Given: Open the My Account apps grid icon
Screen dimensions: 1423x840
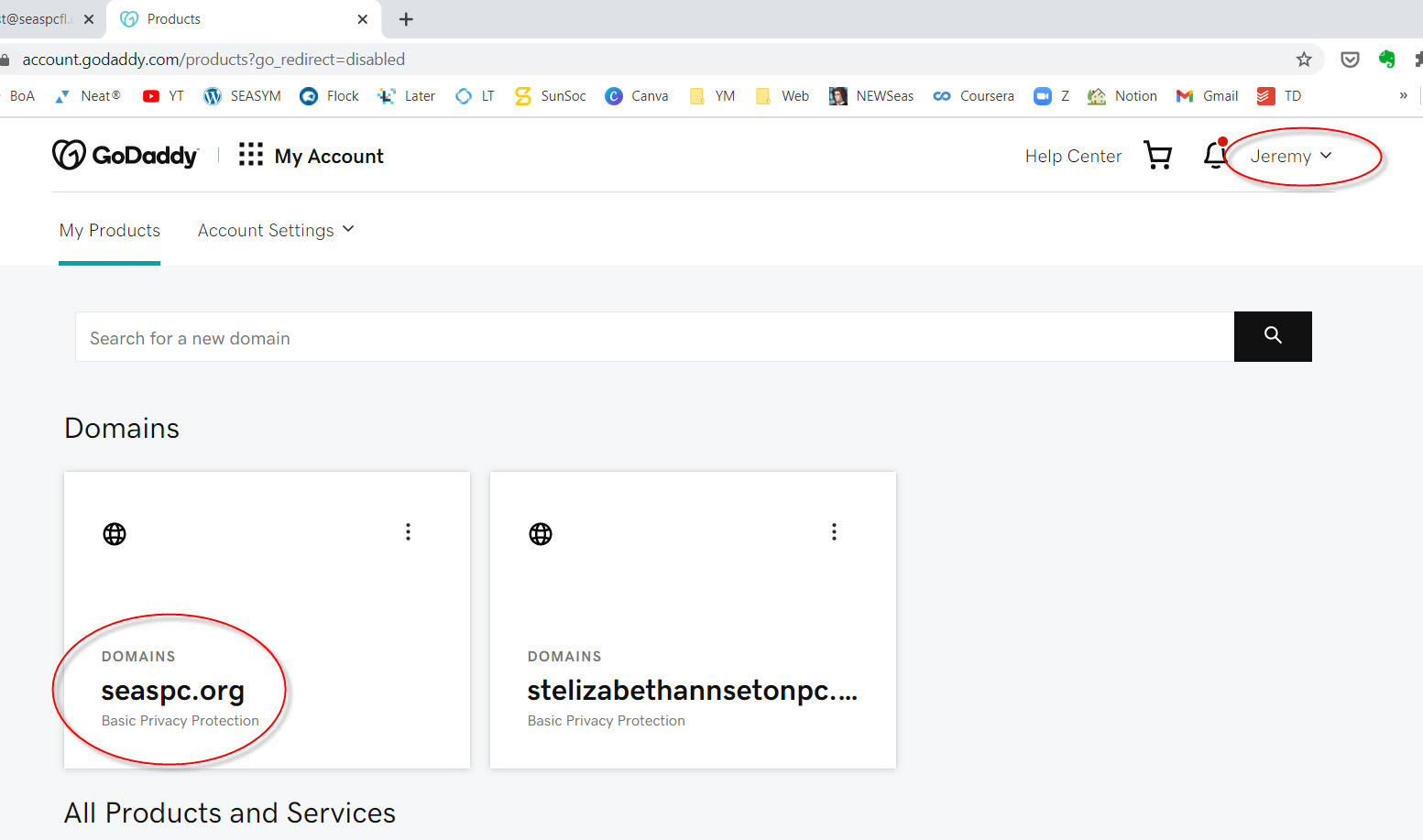Looking at the screenshot, I should (250, 155).
